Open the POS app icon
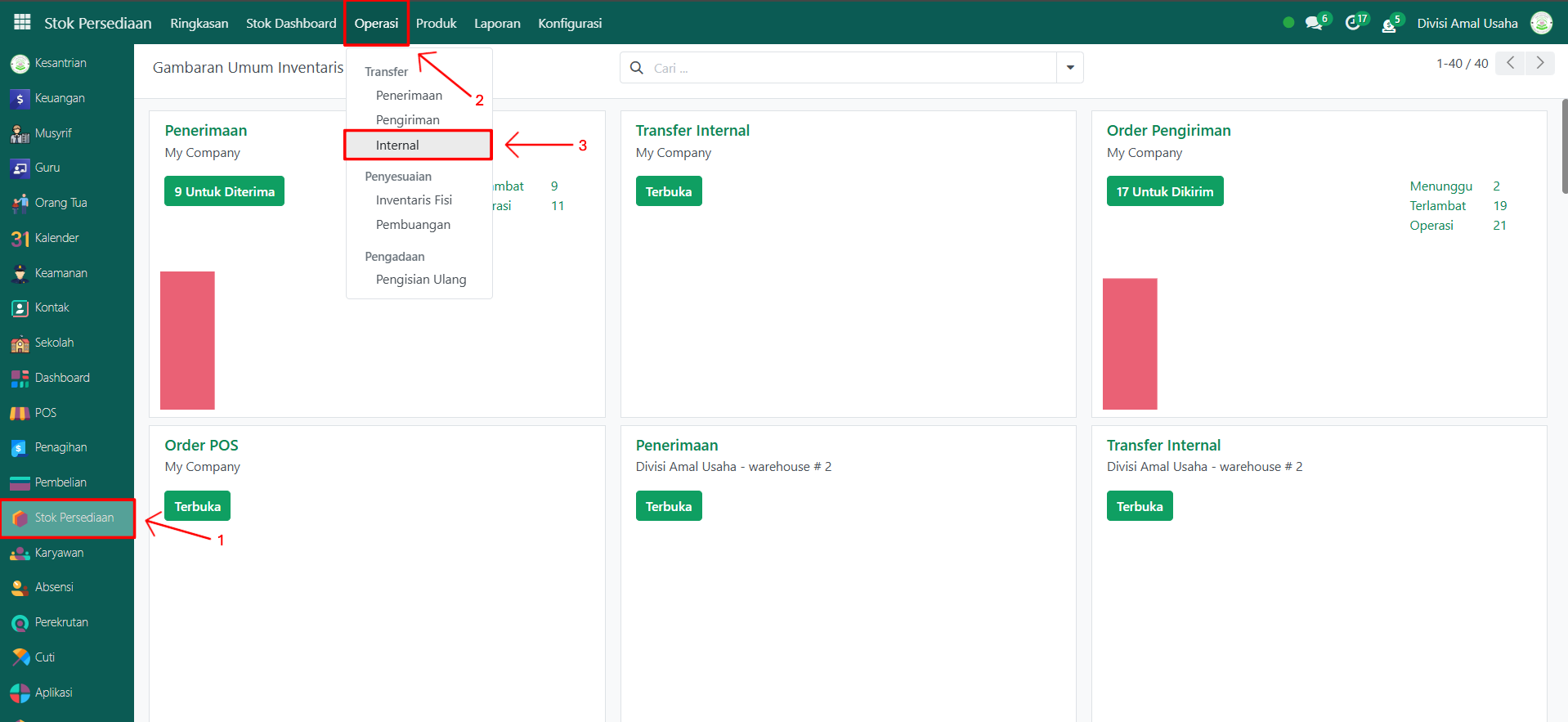The height and width of the screenshot is (722, 1568). 20,413
